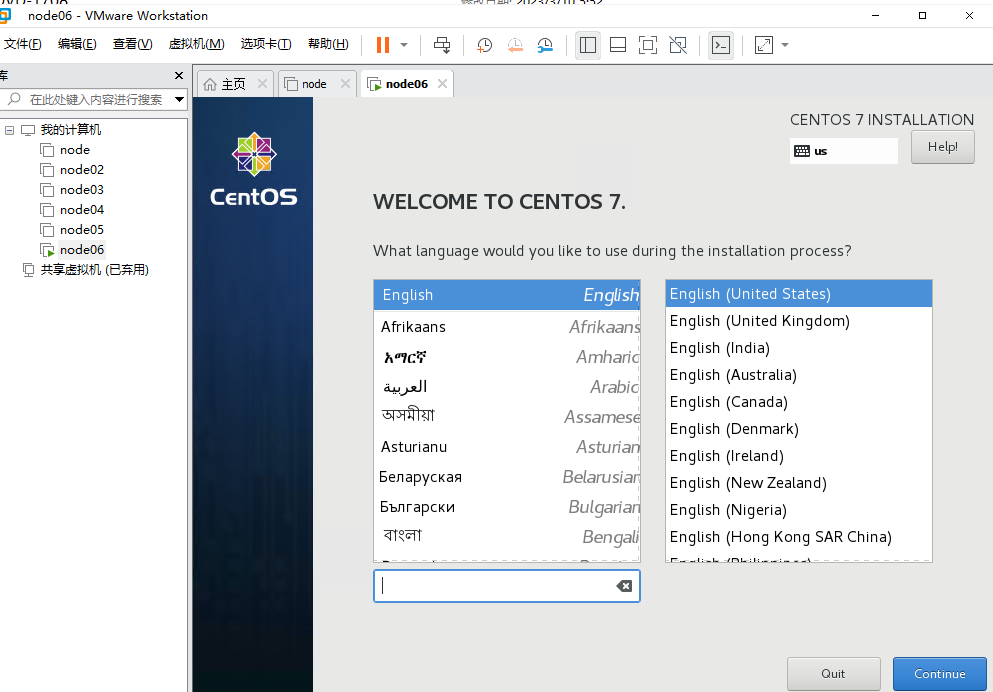This screenshot has width=993, height=692.
Task: Enter full screen mode
Action: pos(648,45)
